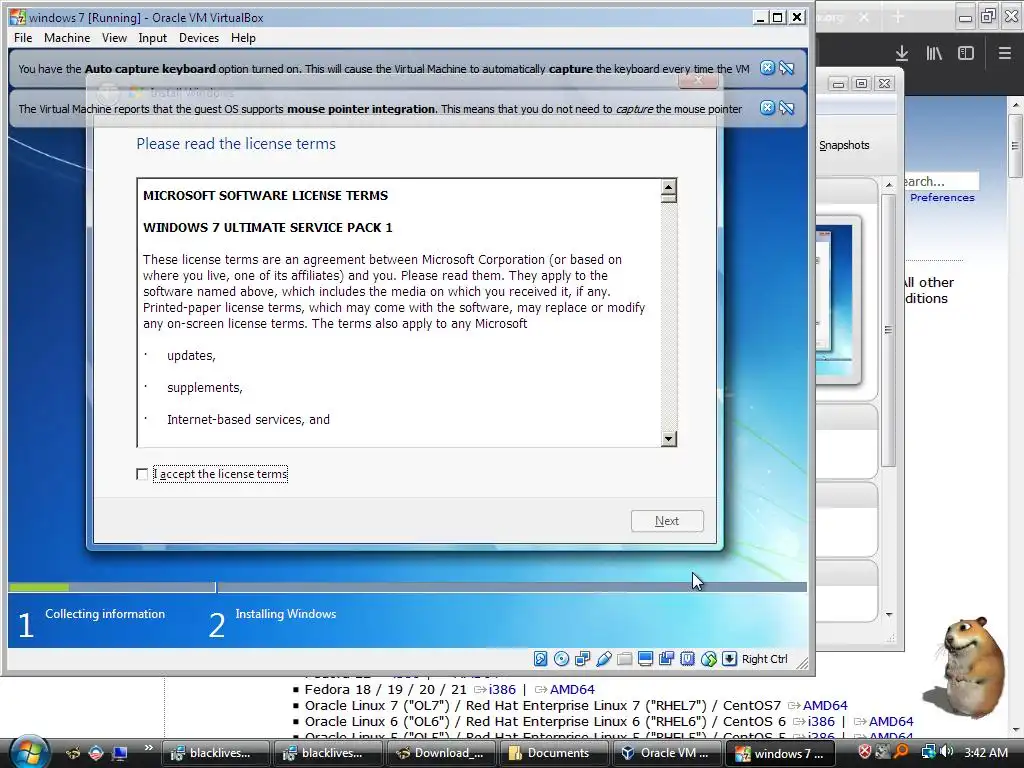Click the show desktop icon in quick launch
The width and height of the screenshot is (1024, 768).
pos(120,753)
